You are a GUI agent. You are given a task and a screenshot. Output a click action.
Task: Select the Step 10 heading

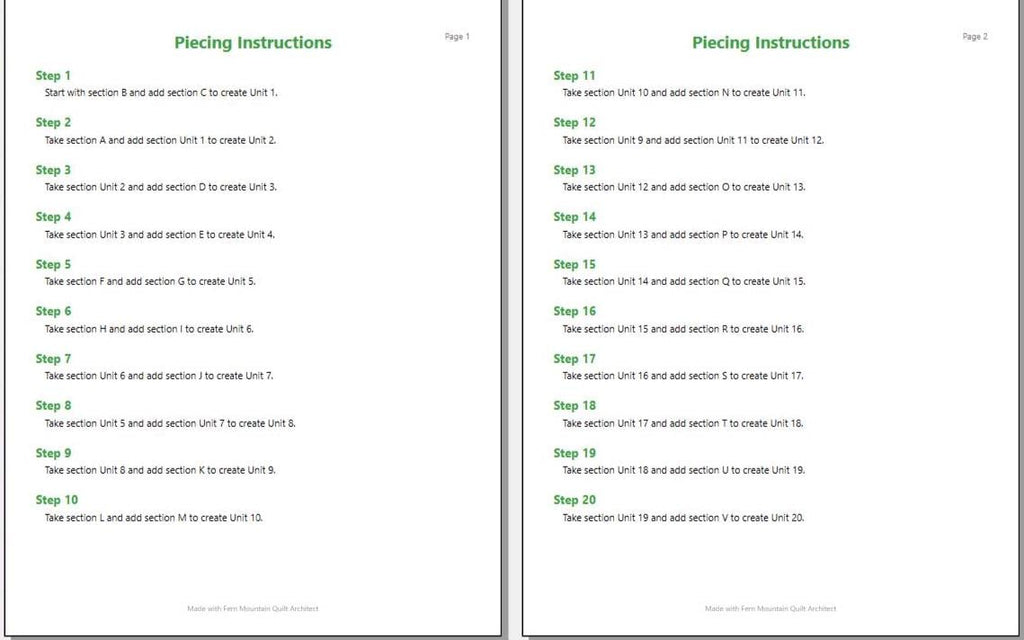(x=57, y=500)
